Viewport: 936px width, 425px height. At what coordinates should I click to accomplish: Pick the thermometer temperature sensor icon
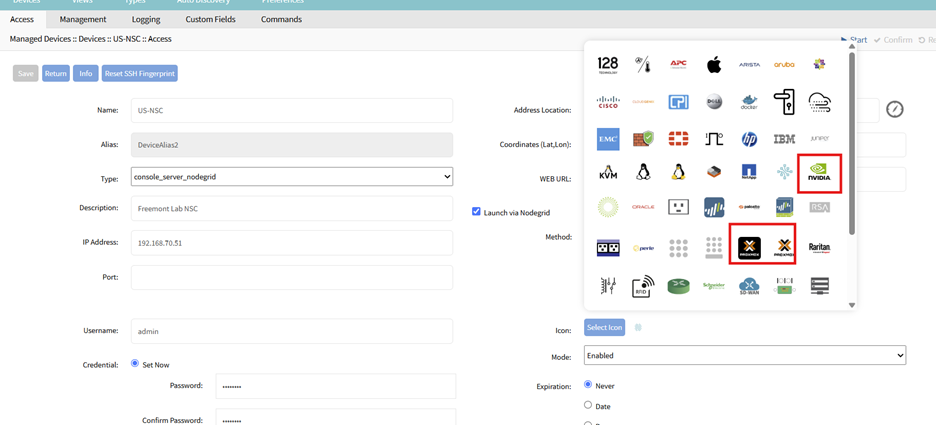(642, 64)
